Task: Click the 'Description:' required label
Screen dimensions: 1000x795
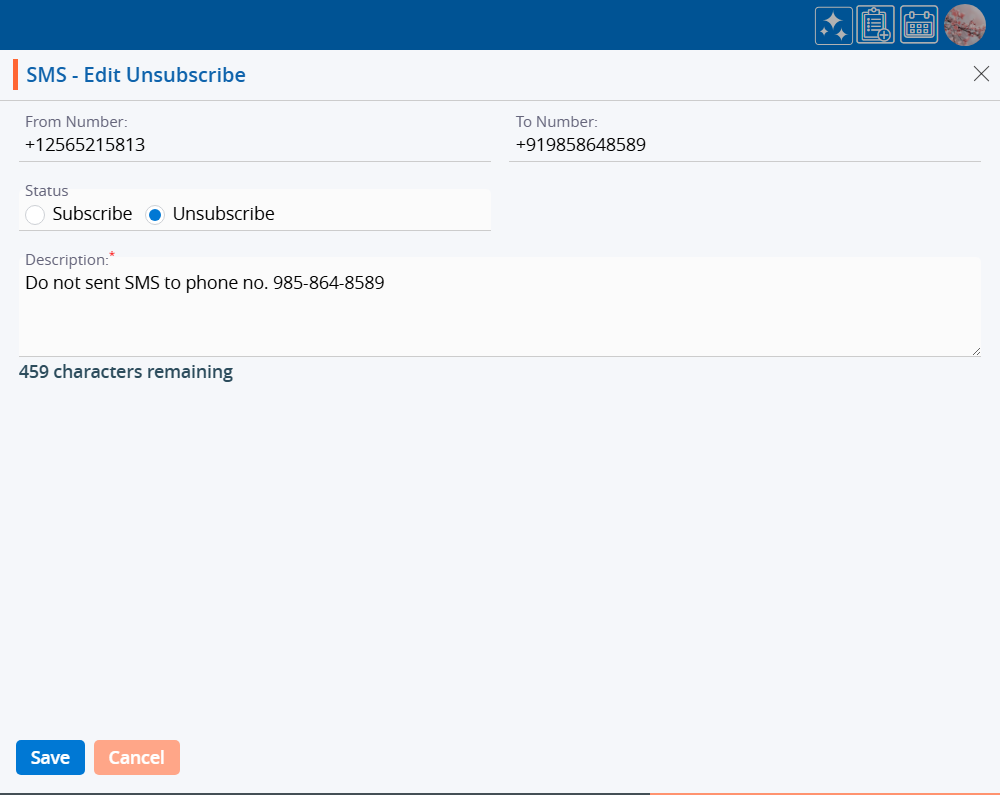Action: (x=67, y=259)
